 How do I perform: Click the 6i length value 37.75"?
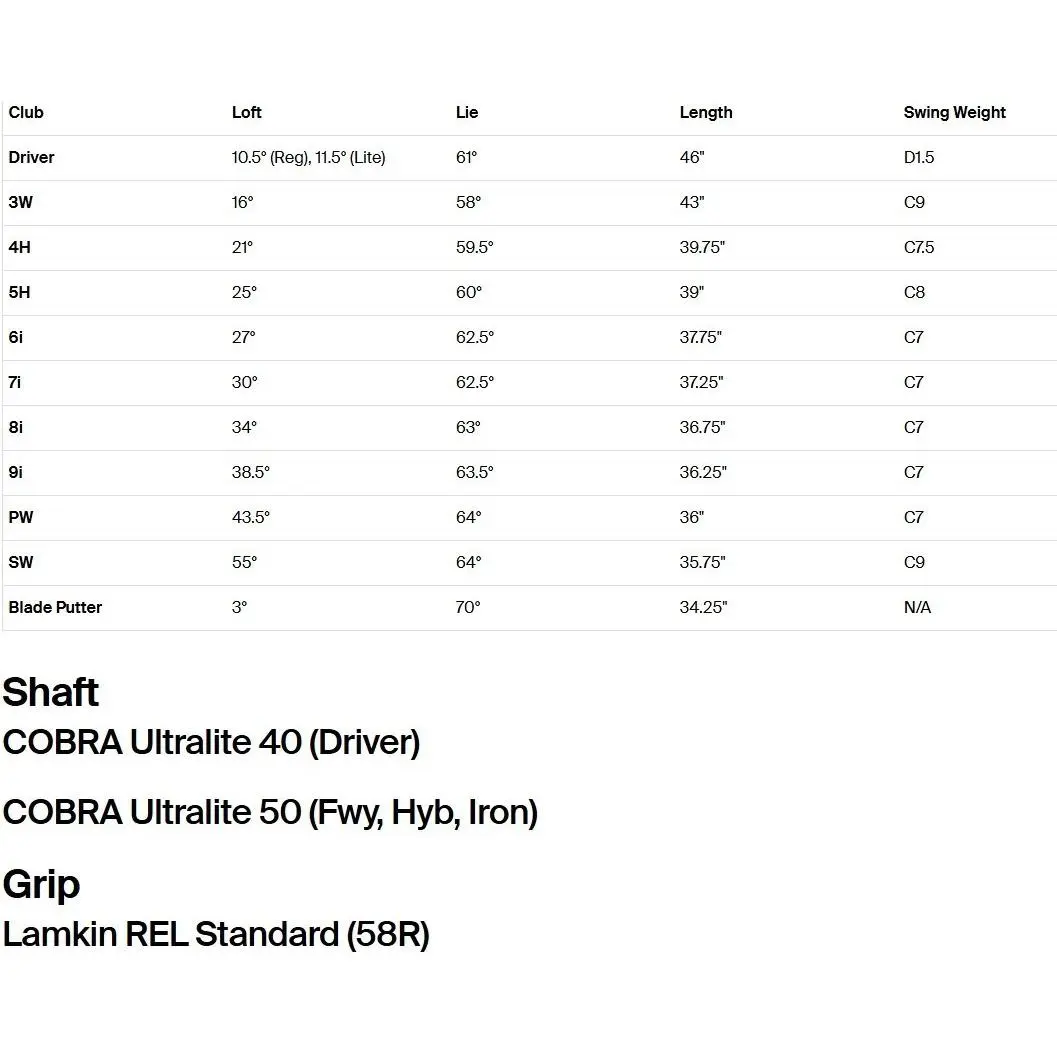(700, 337)
